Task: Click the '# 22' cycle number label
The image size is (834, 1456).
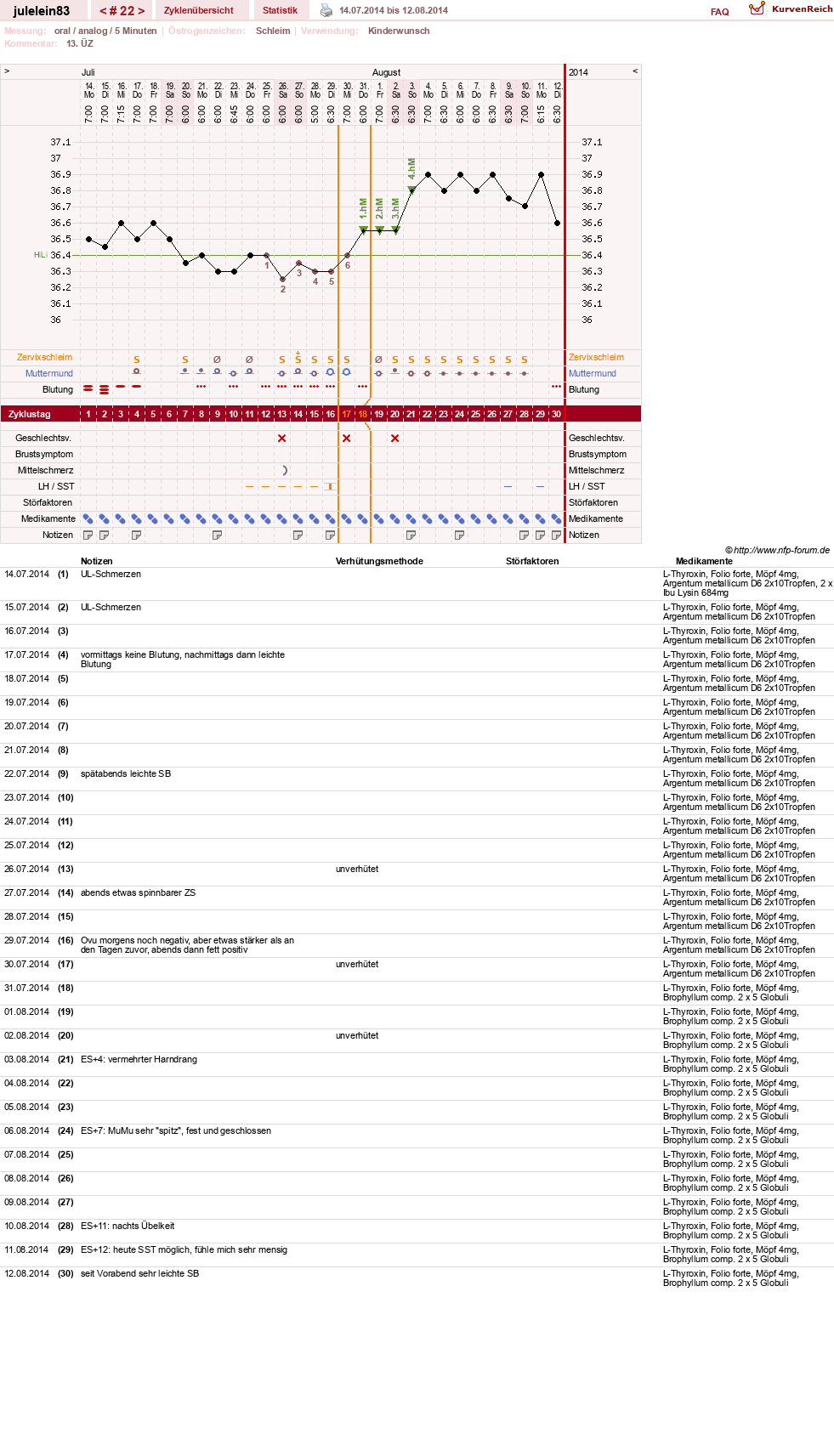Action: (122, 11)
